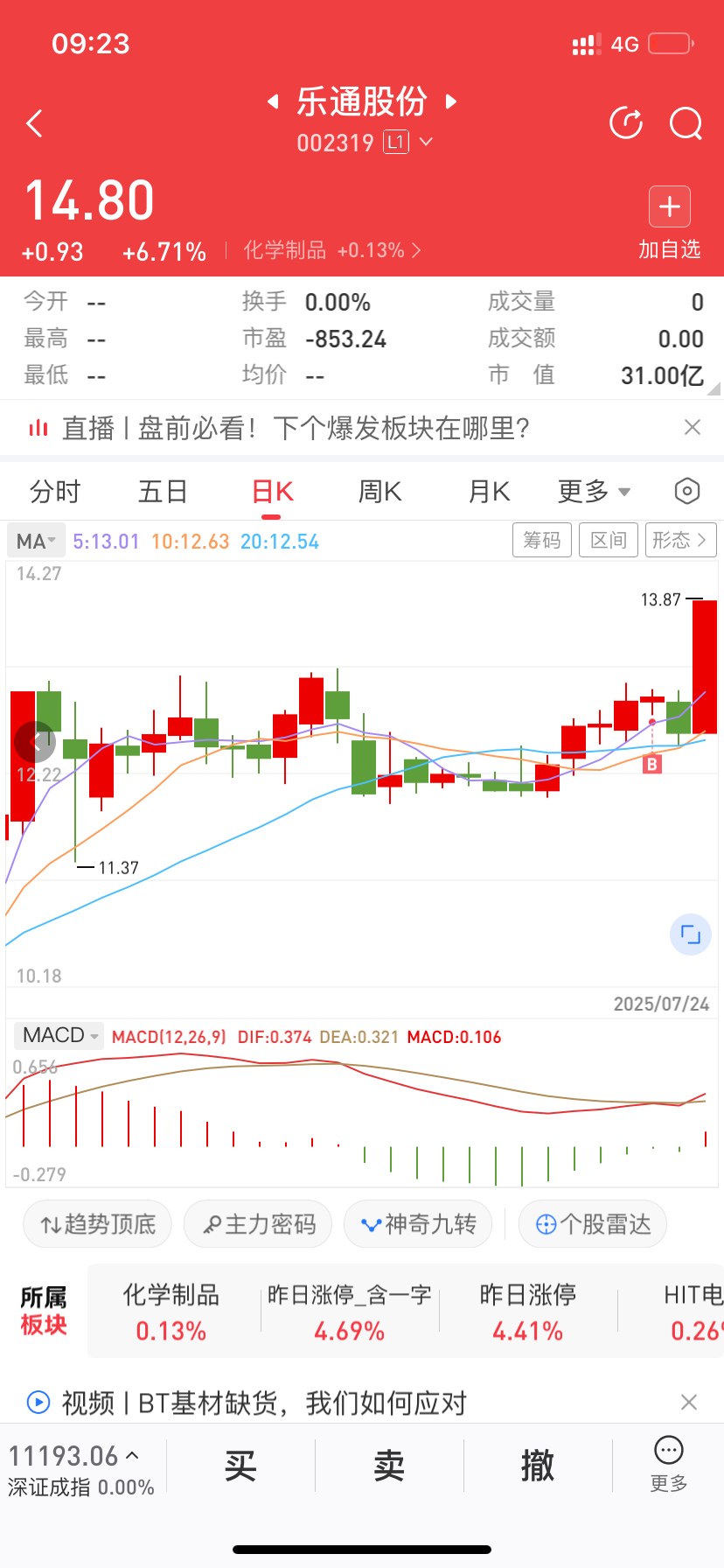
Task: Tap 神奇九转 indicator chip
Action: point(418,1223)
